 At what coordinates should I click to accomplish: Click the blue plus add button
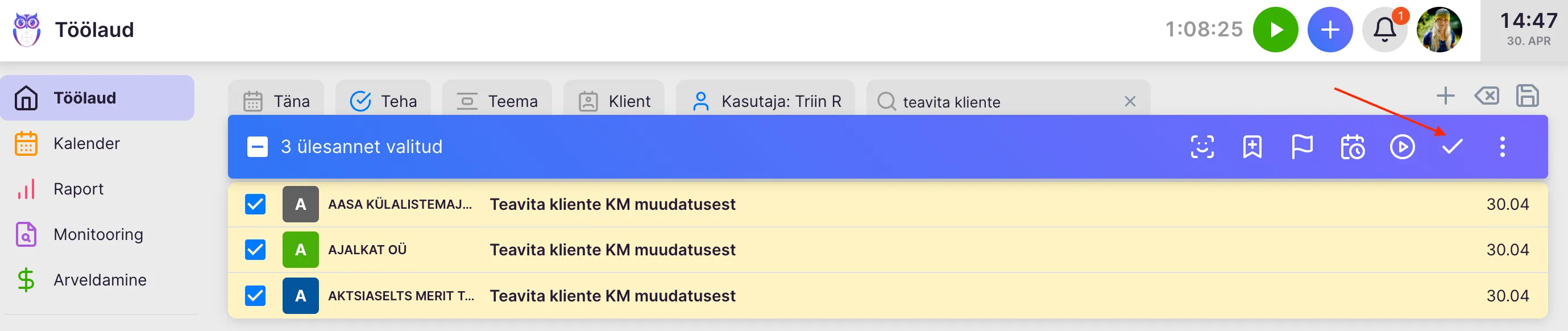coord(1330,29)
